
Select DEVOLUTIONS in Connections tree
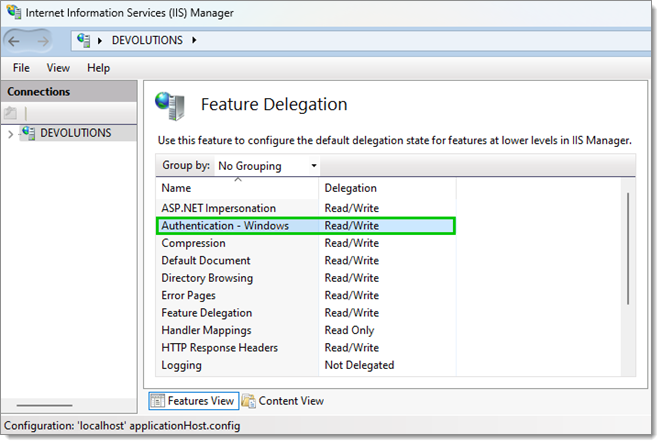coord(76,133)
